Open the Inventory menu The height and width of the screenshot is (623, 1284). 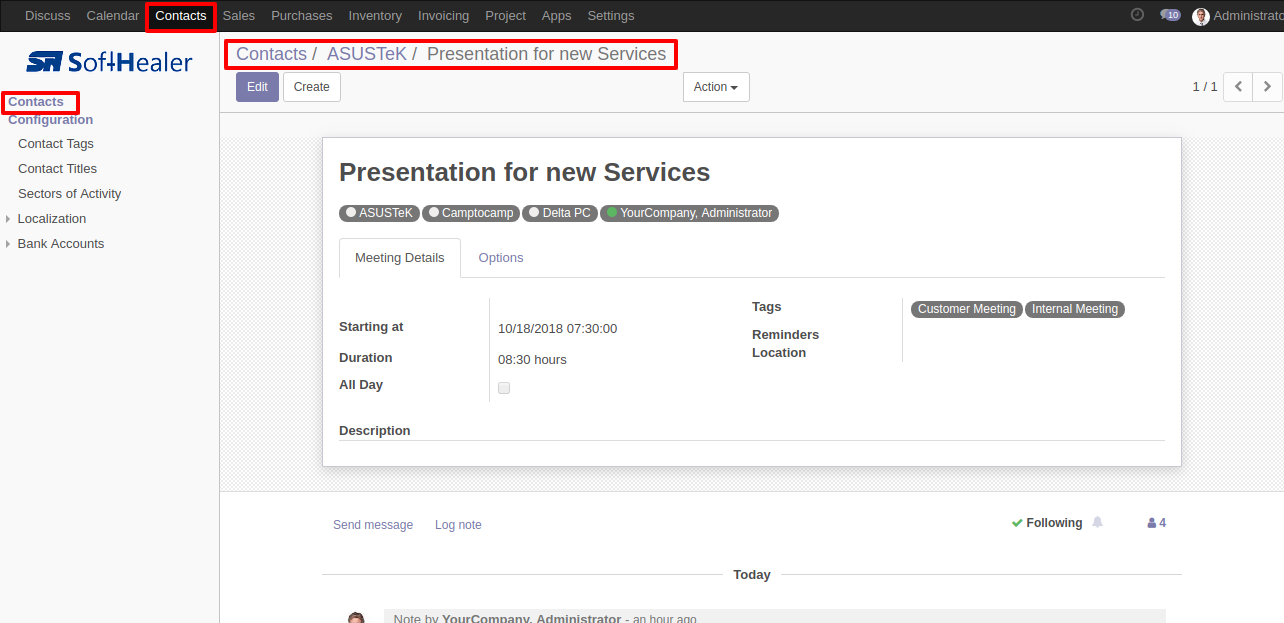pos(375,16)
